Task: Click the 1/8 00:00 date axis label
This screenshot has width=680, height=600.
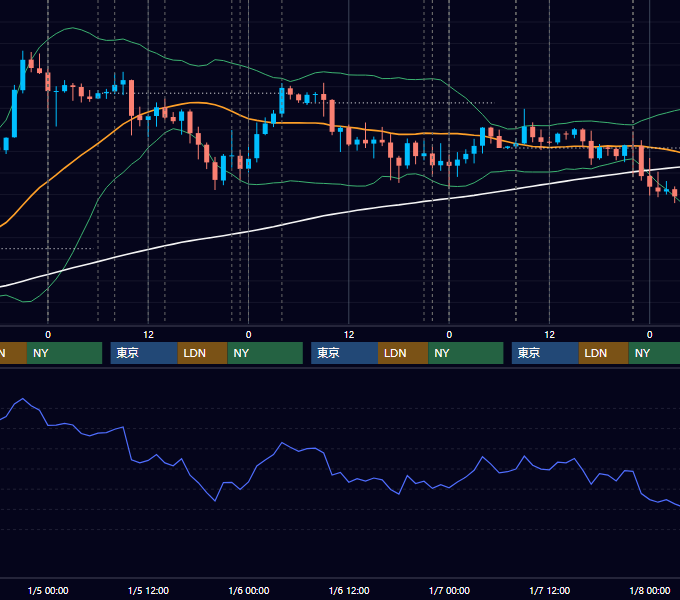Action: point(650,590)
